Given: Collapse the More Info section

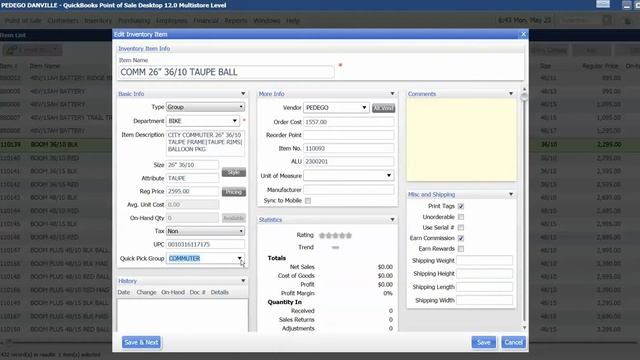Looking at the screenshot, I should pyautogui.click(x=392, y=94).
